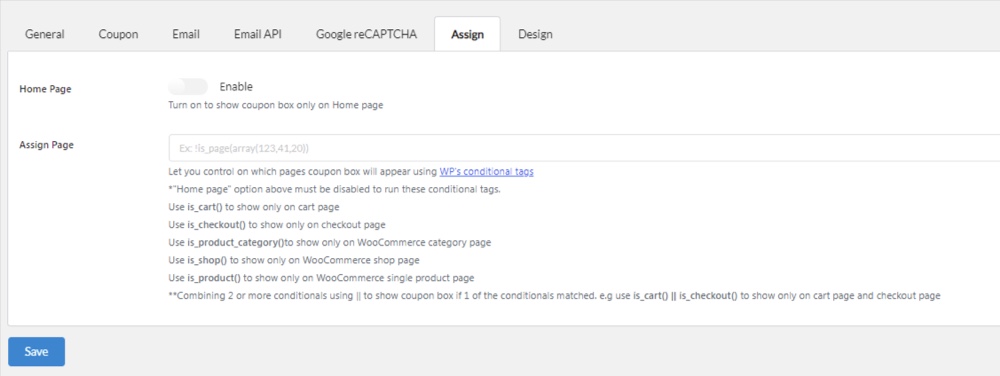
Task: Click the Assign Page setting label
Action: 47,145
